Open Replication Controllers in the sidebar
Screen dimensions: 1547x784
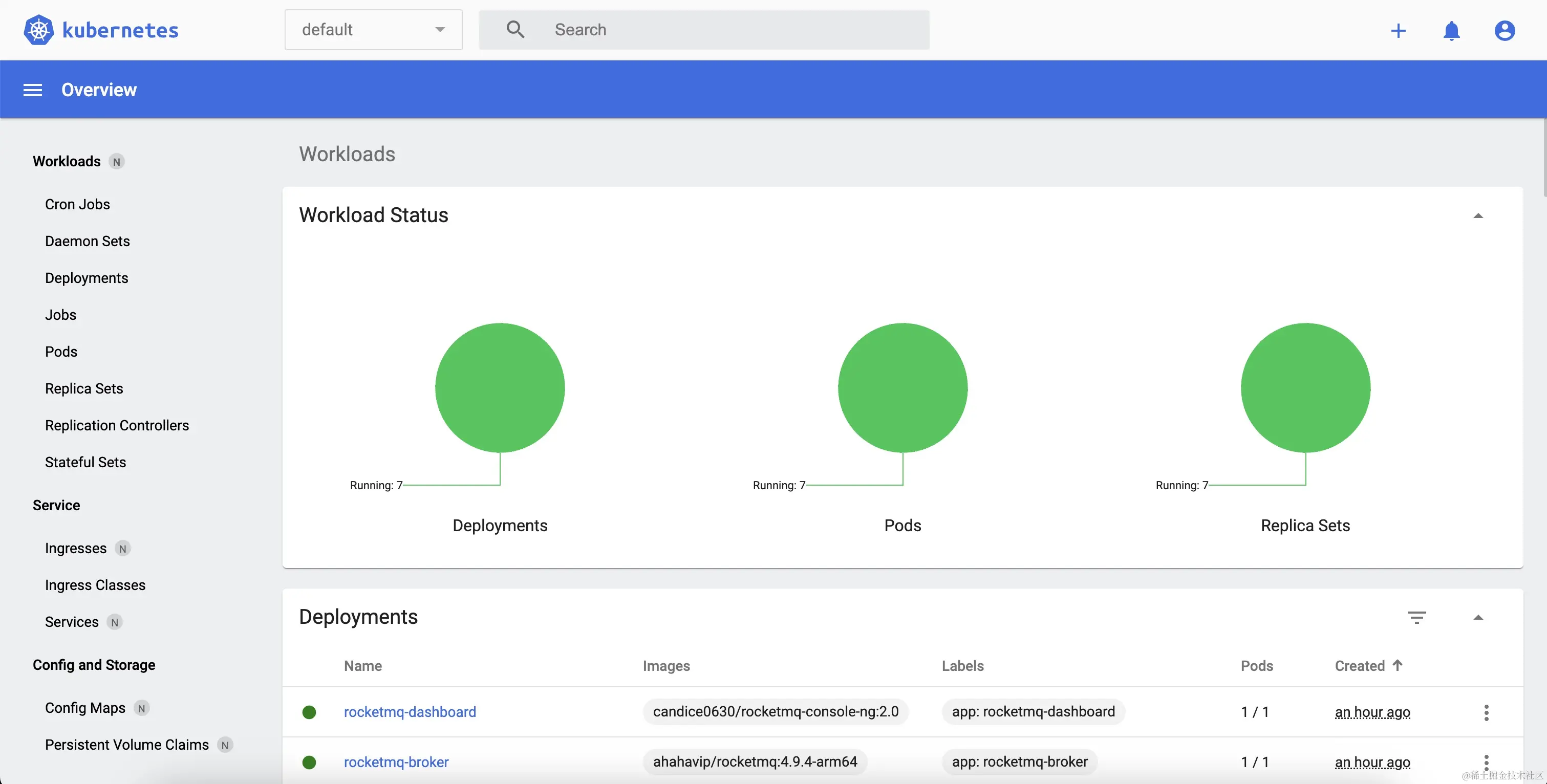(x=117, y=425)
